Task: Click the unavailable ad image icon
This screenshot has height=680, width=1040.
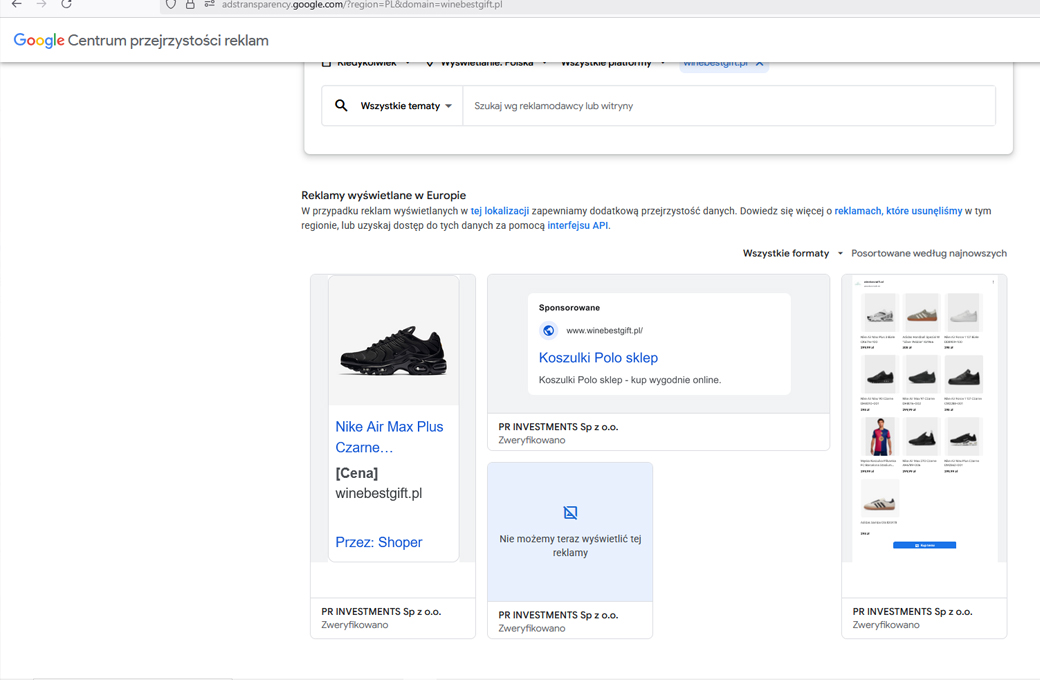Action: click(x=570, y=512)
